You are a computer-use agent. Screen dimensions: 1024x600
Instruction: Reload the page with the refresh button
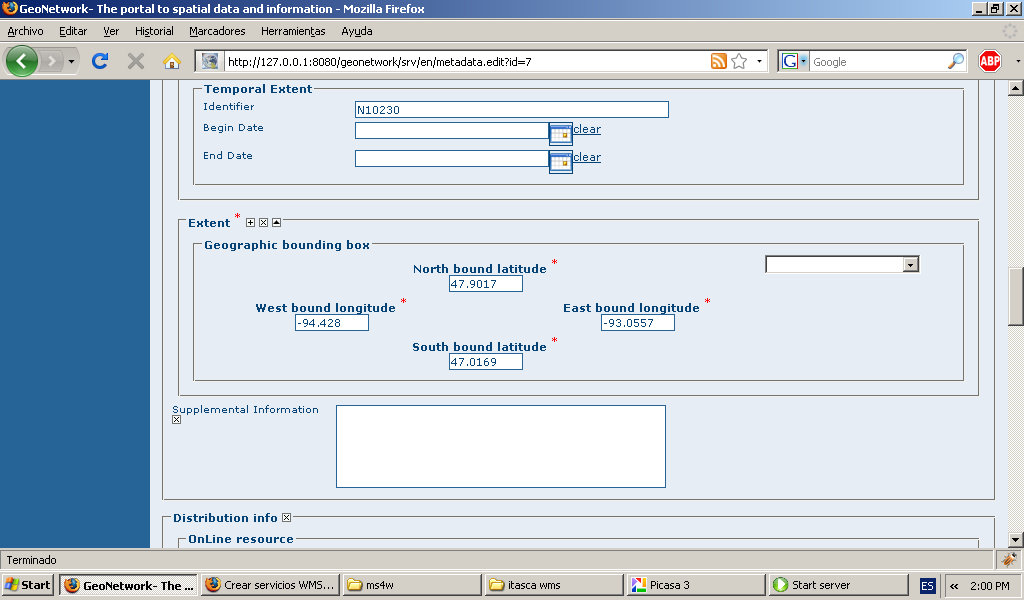(100, 62)
